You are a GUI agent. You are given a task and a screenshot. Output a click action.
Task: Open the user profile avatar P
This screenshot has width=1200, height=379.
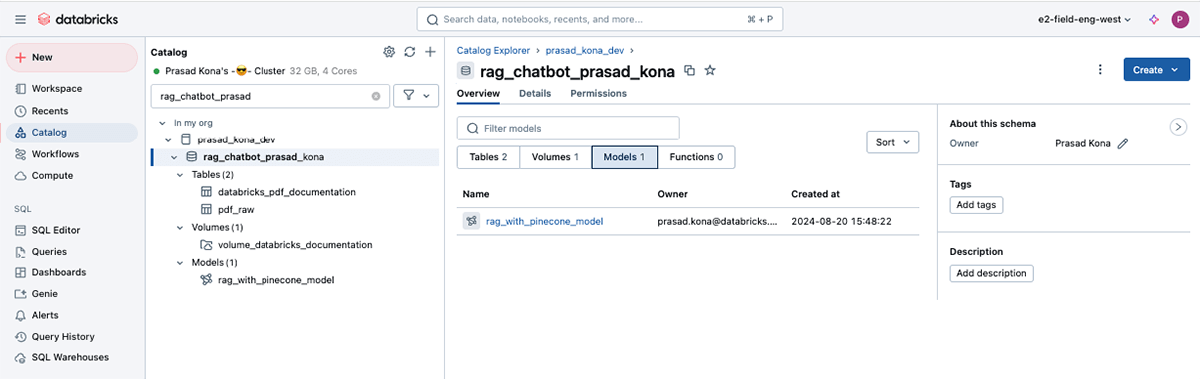click(x=1180, y=19)
